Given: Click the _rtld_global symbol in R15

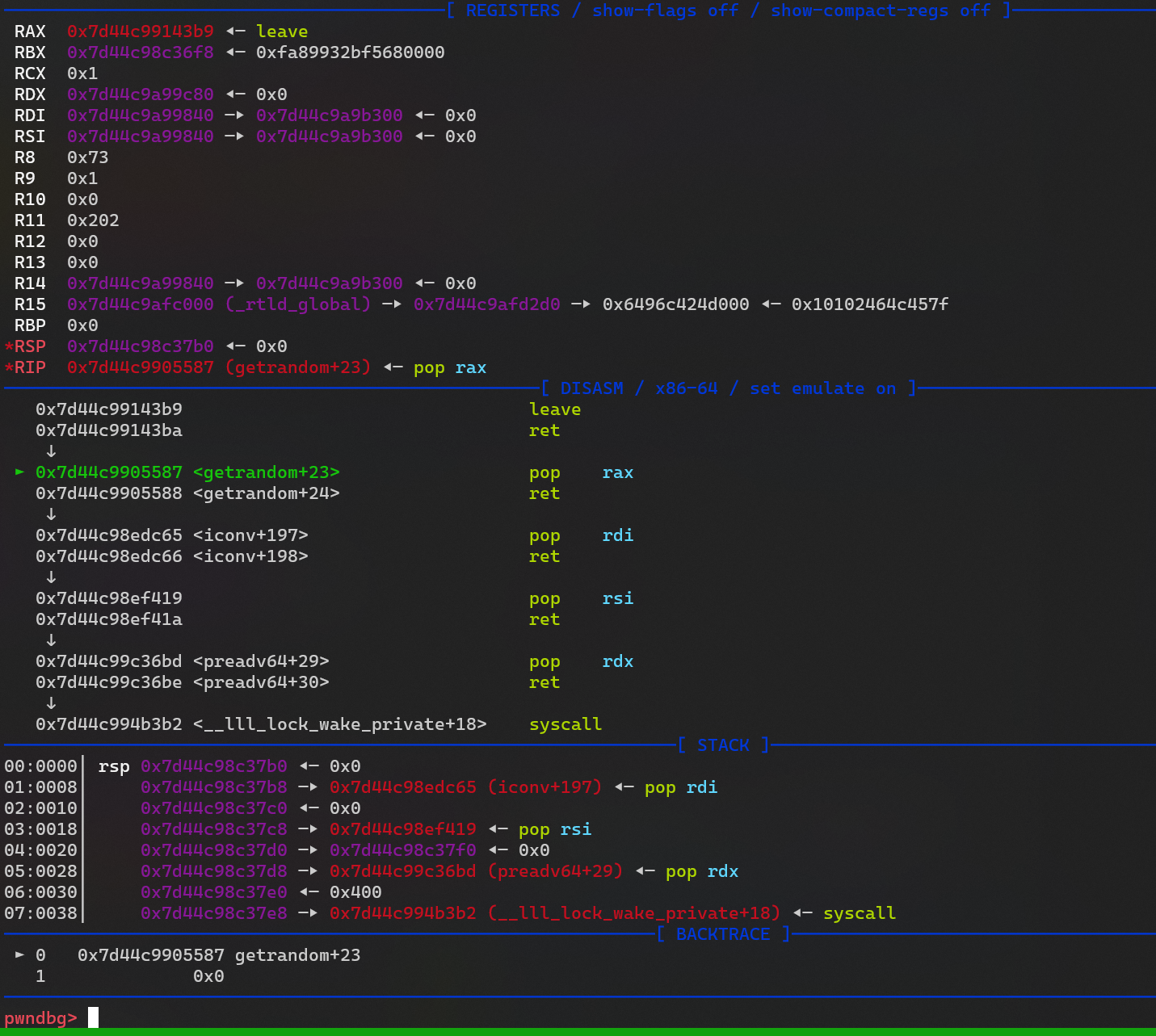Looking at the screenshot, I should click(298, 304).
